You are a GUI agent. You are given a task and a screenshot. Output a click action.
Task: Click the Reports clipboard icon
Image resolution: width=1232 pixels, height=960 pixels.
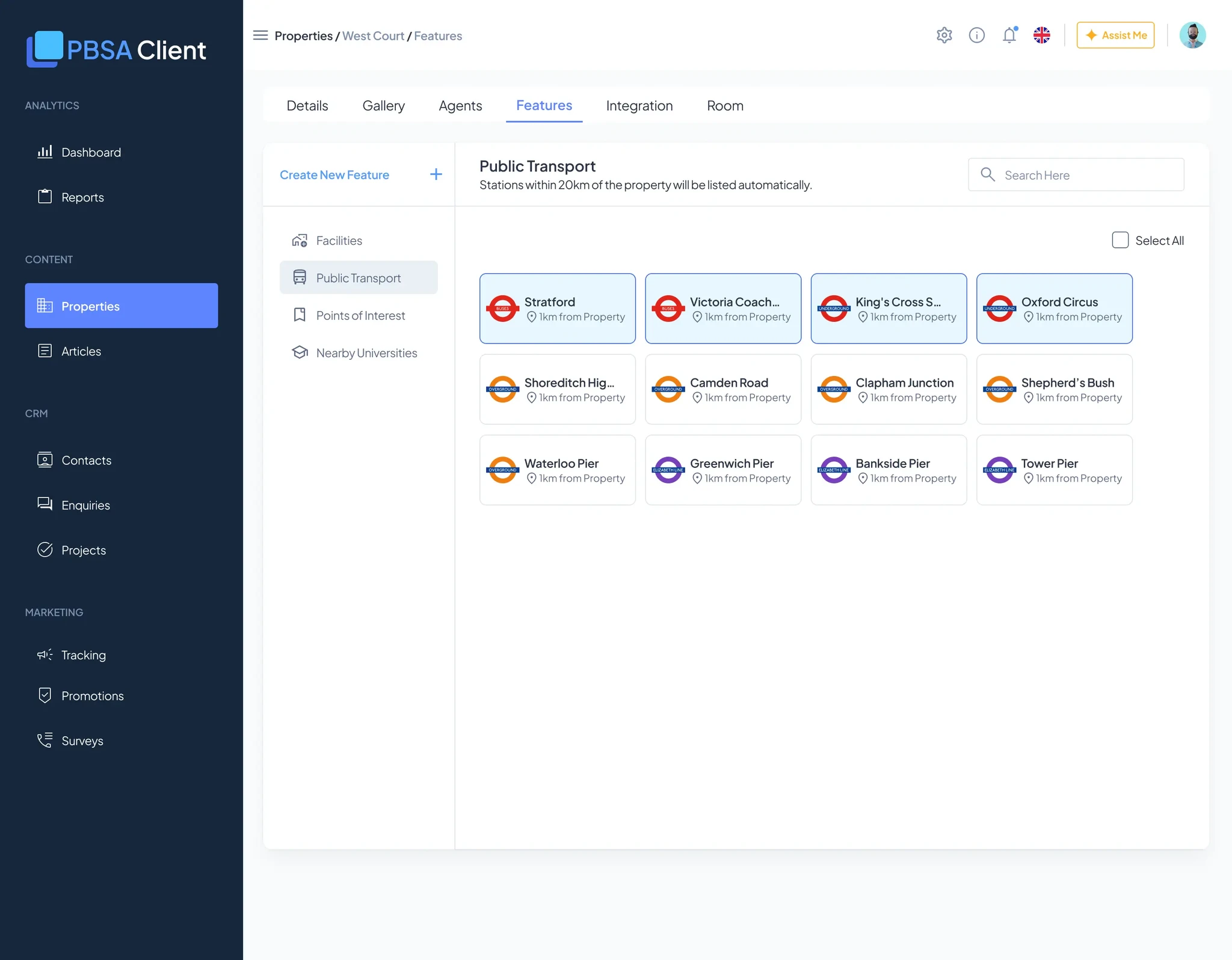45,197
